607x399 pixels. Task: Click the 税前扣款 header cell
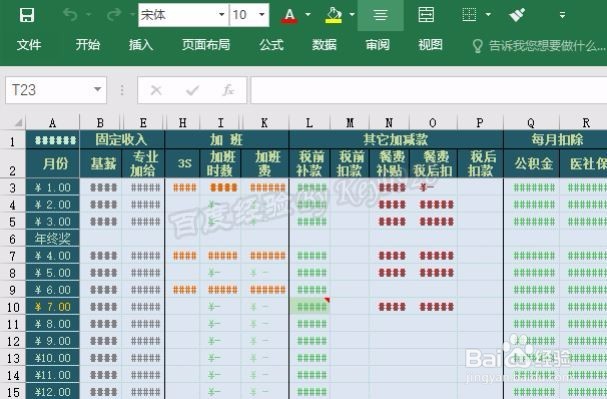(350, 163)
